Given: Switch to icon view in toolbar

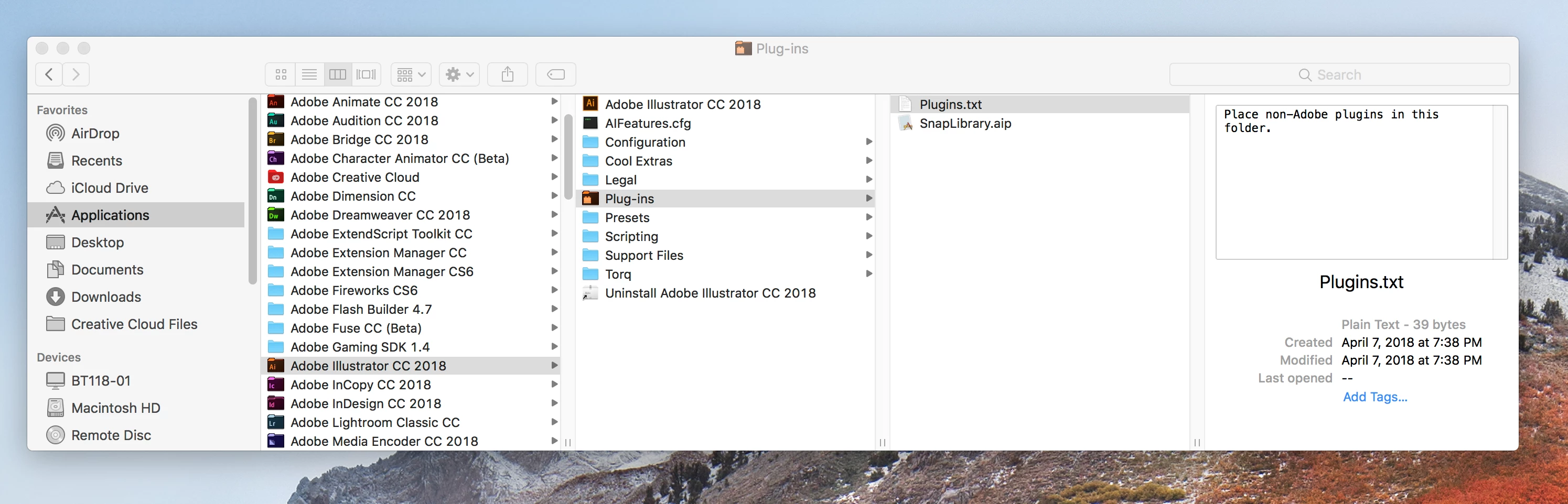Looking at the screenshot, I should [x=281, y=75].
